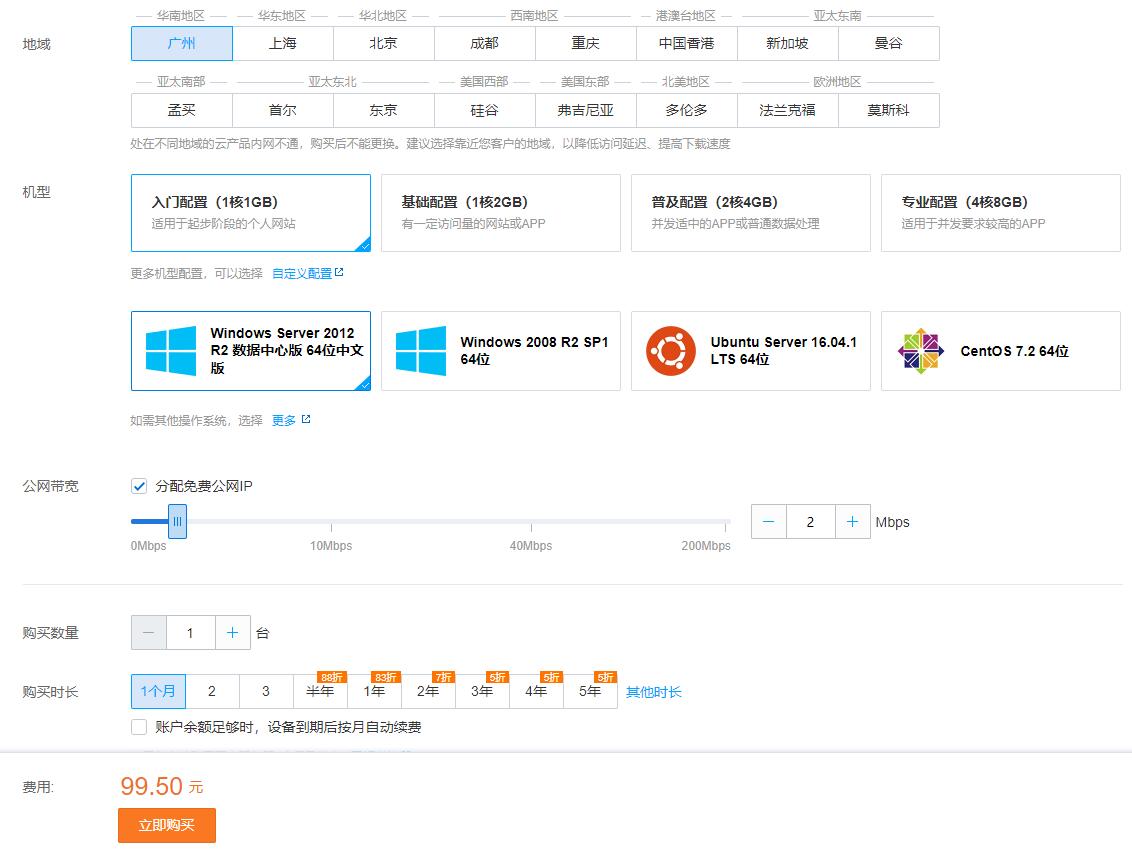Select the 上海 region tab

tap(283, 44)
